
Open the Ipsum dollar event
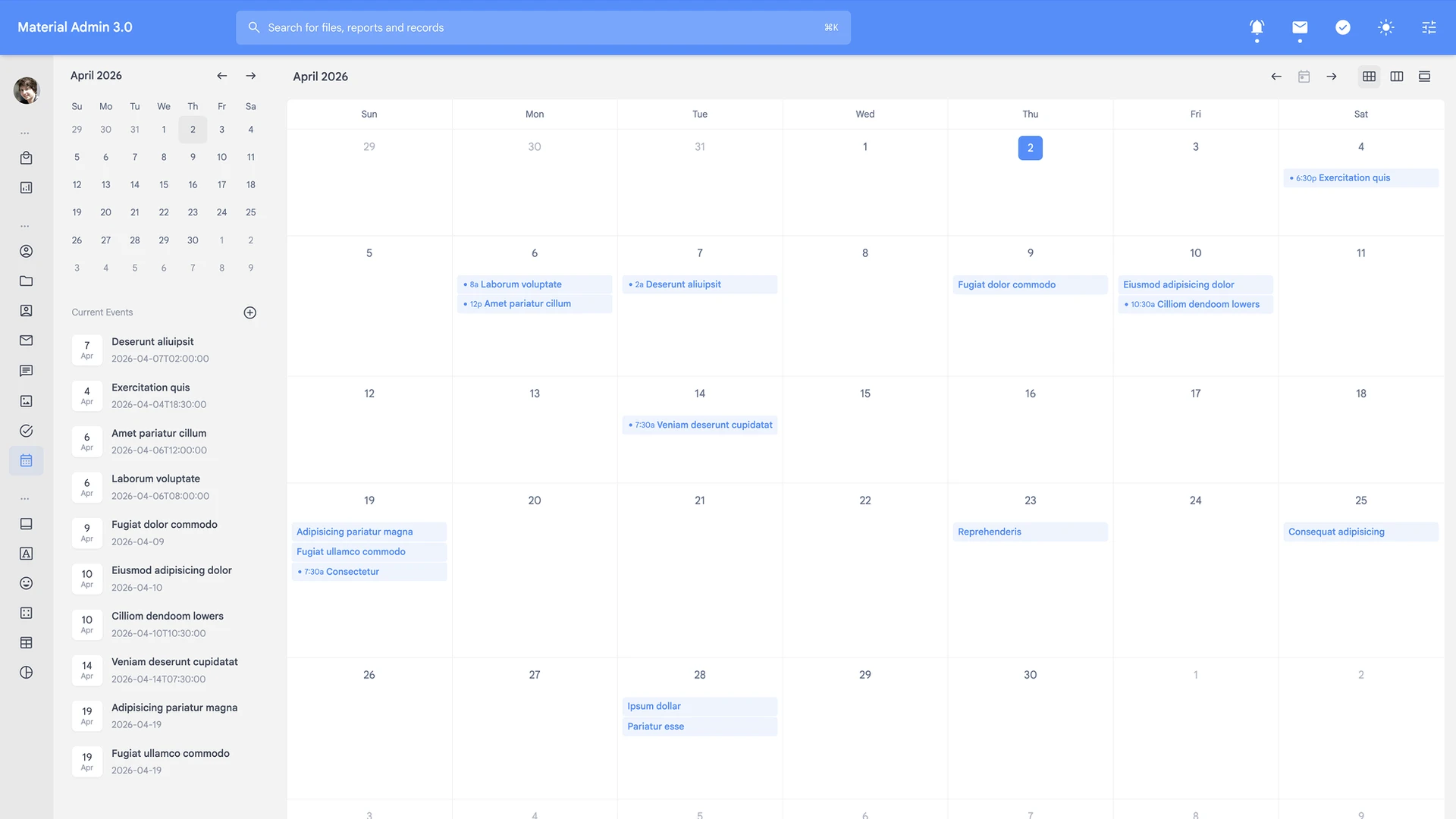tap(700, 707)
